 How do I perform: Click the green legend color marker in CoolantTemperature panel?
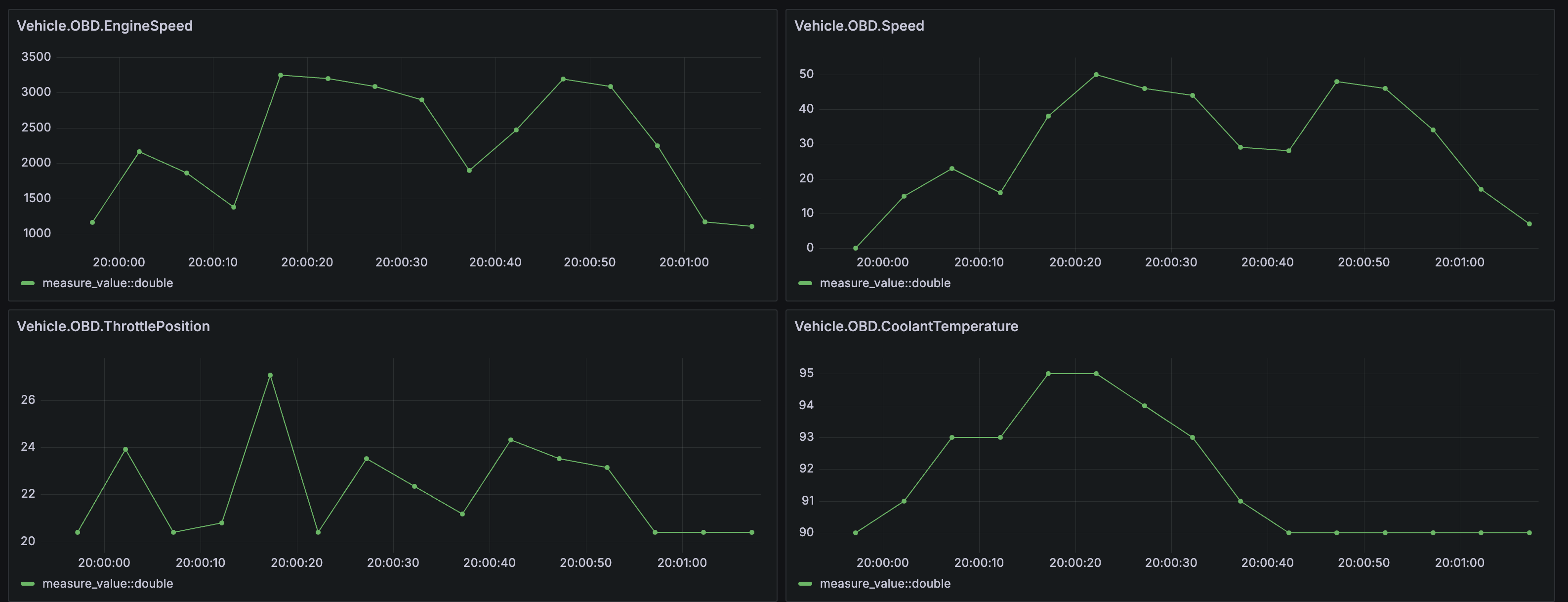click(x=804, y=583)
